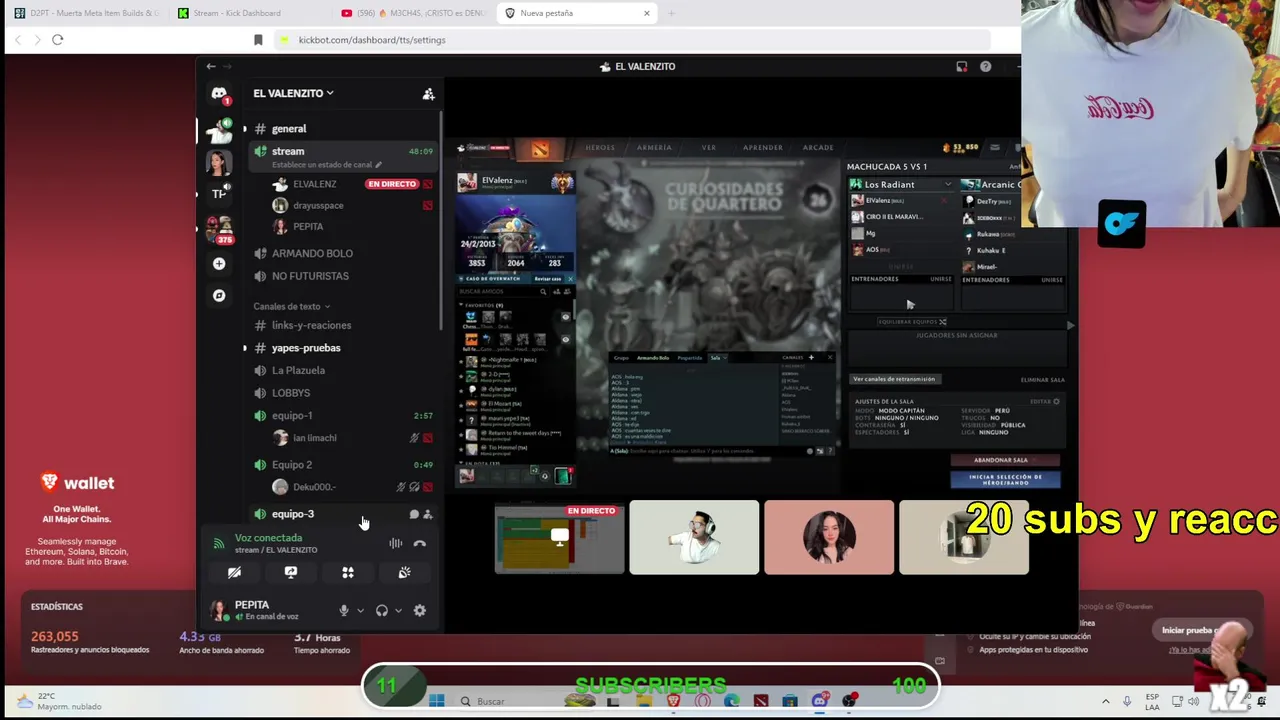Click the EN DIRECTO stream thumbnail tile
This screenshot has height=720, width=1280.
(560, 538)
